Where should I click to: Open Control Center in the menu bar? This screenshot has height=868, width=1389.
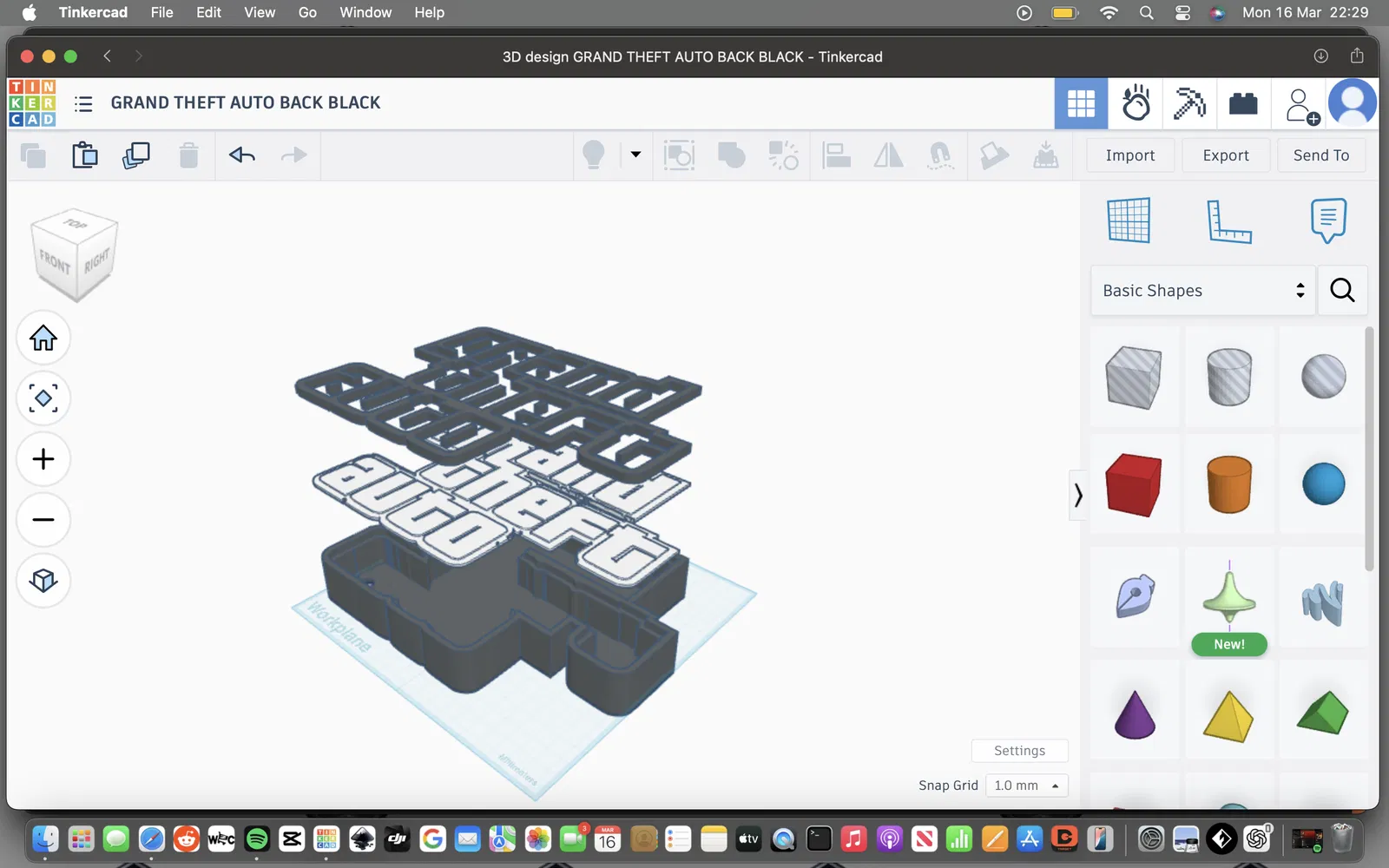tap(1182, 12)
